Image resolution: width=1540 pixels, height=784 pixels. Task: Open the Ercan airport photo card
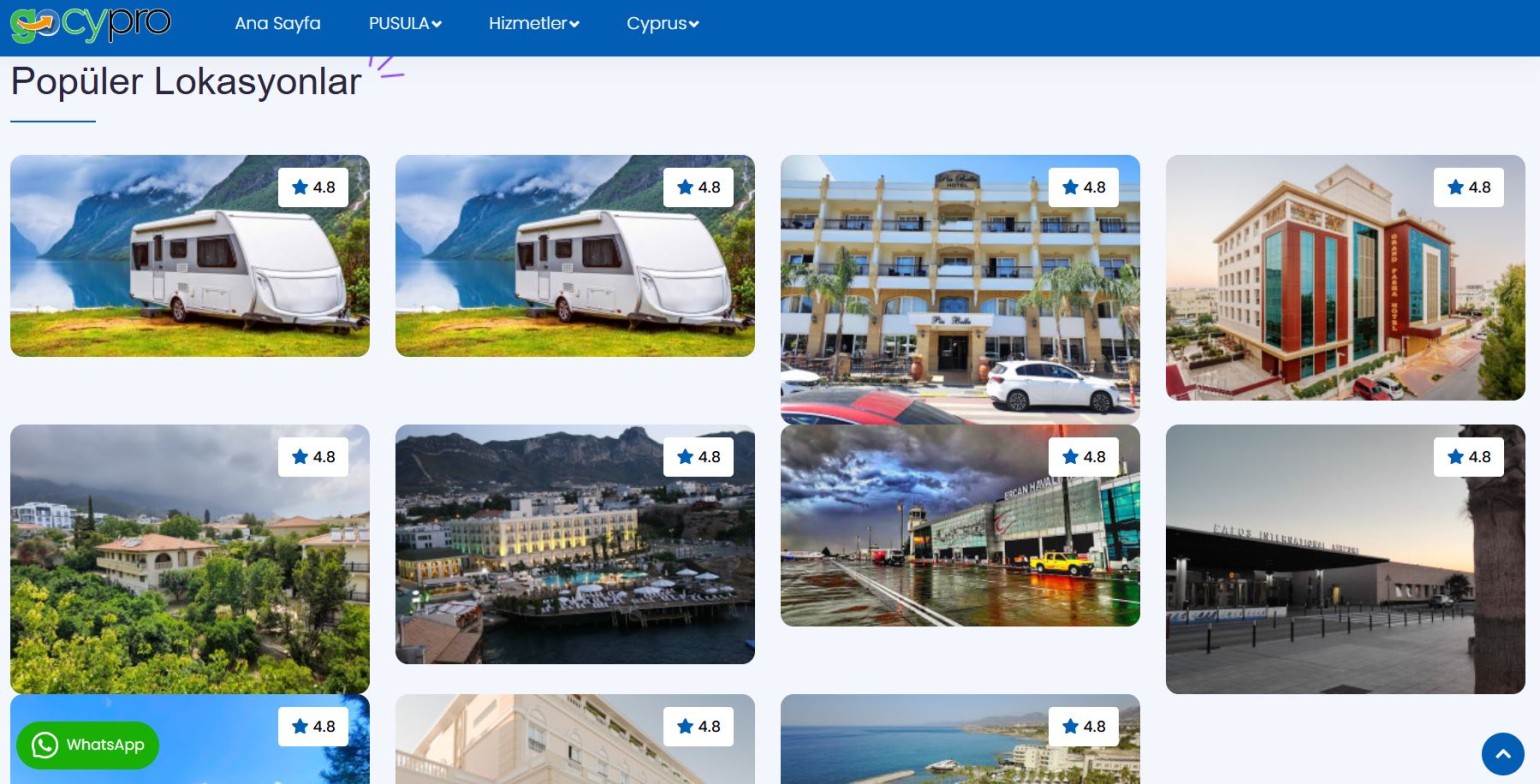[x=960, y=526]
